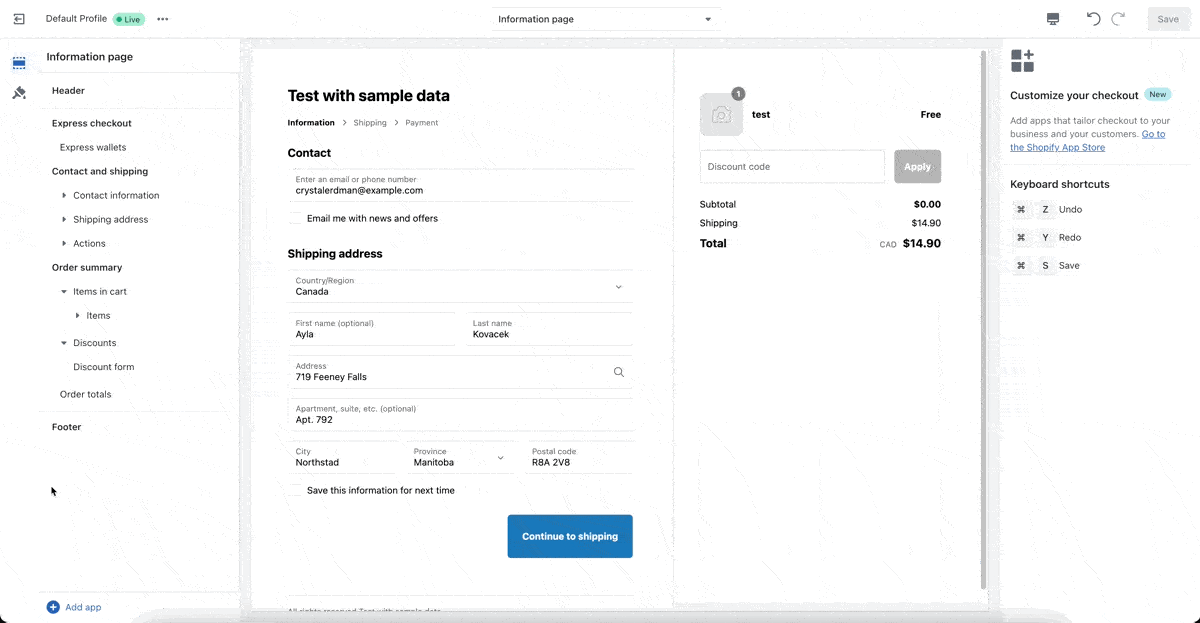Open the Province dropdown
Viewport: 1200px width, 623px height.
tap(459, 457)
